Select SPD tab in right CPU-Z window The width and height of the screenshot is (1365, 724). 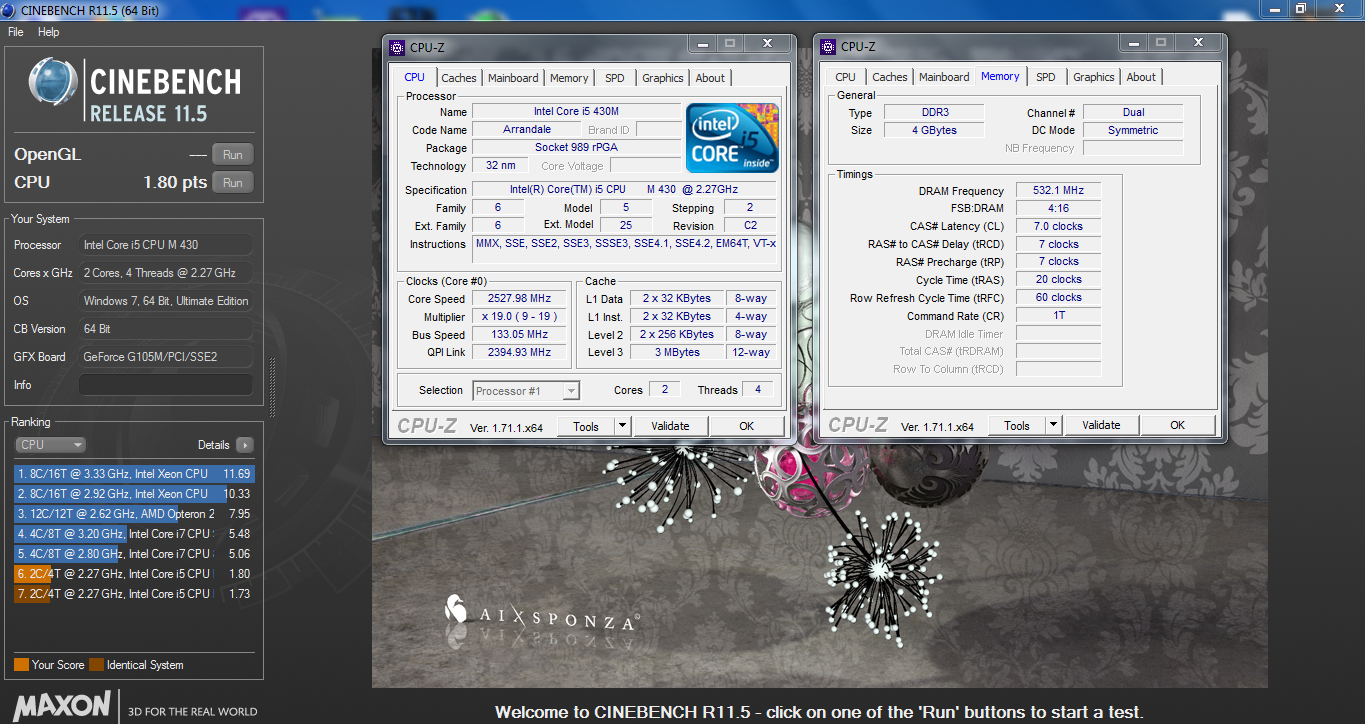click(x=1046, y=77)
